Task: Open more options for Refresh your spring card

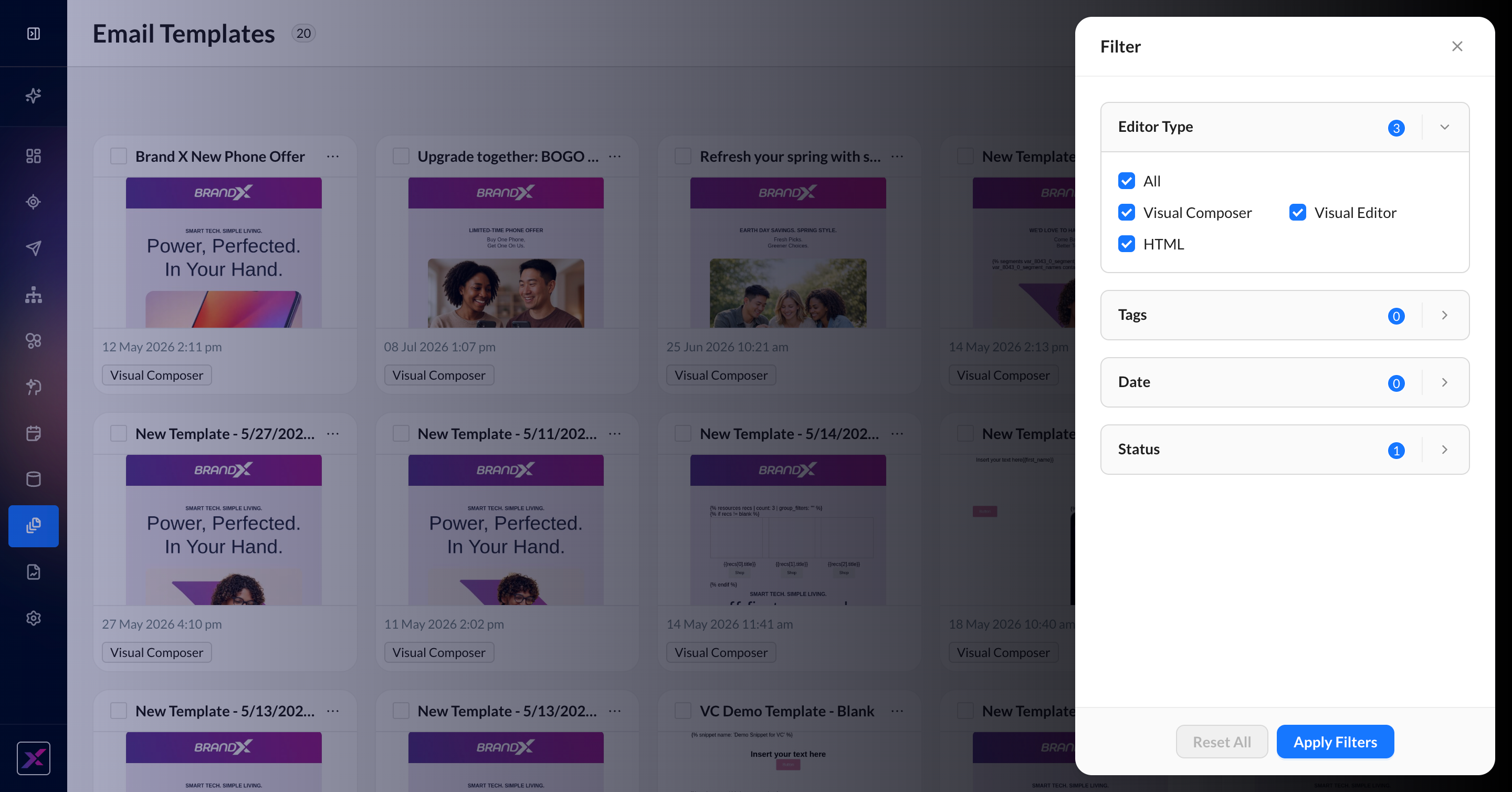Action: (897, 157)
